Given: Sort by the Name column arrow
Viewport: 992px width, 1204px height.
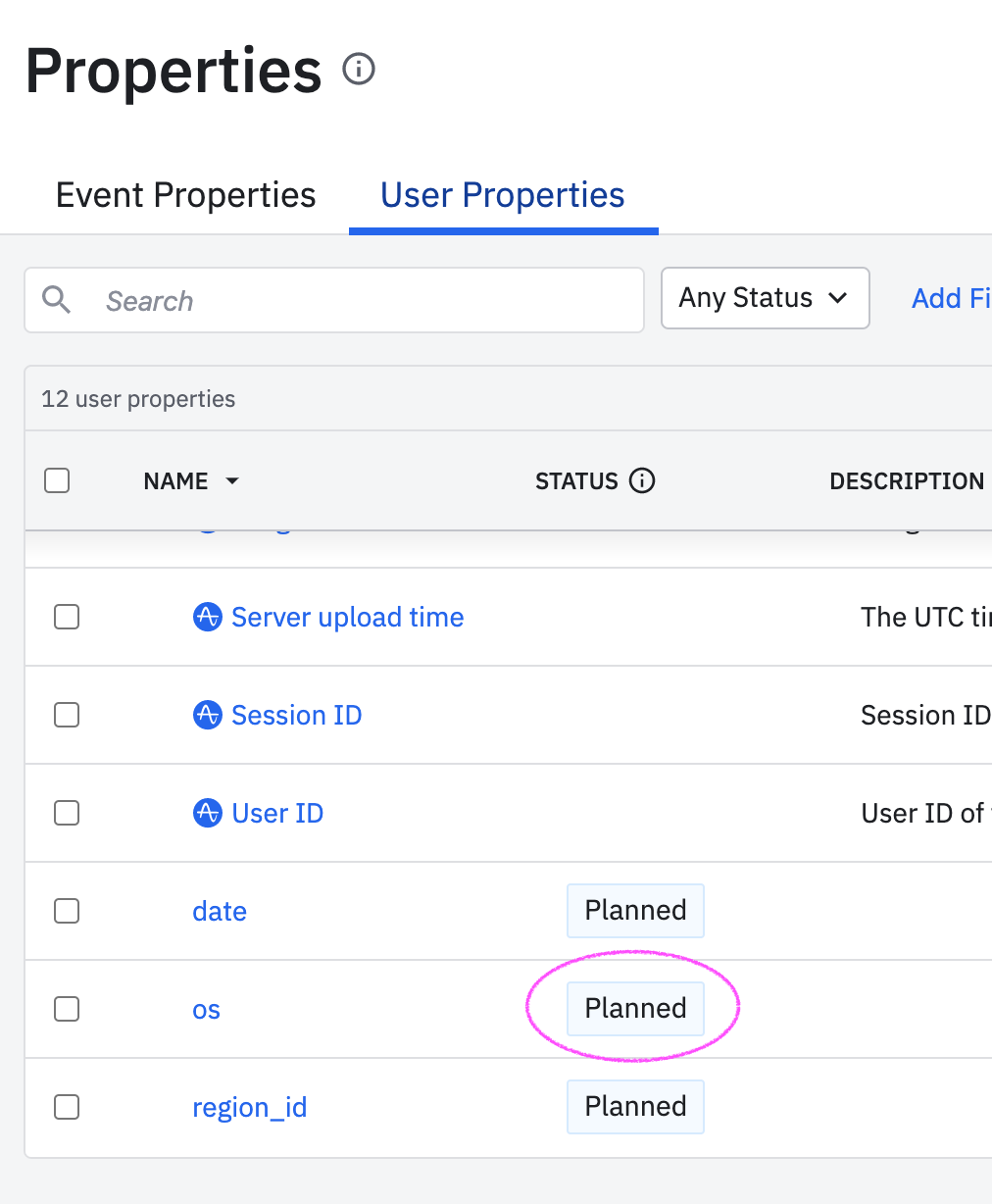Looking at the screenshot, I should point(232,481).
